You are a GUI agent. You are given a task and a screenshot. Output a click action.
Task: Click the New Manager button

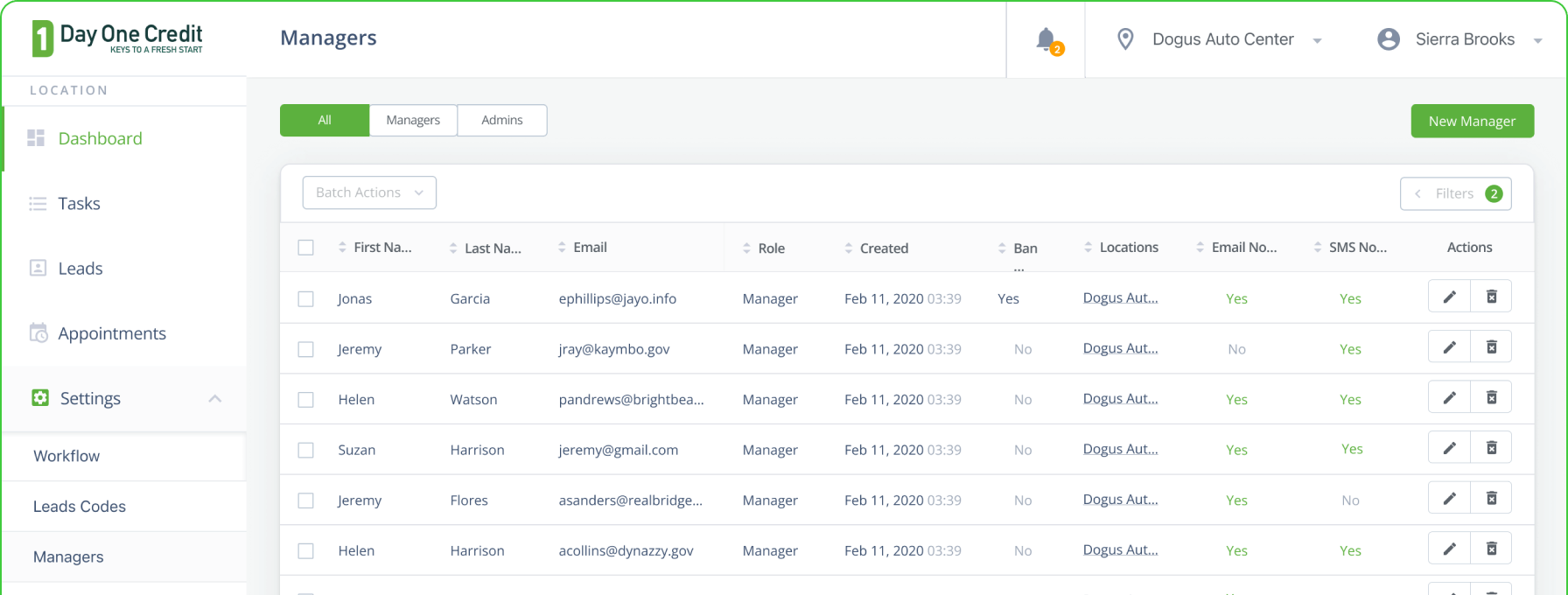tap(1472, 121)
